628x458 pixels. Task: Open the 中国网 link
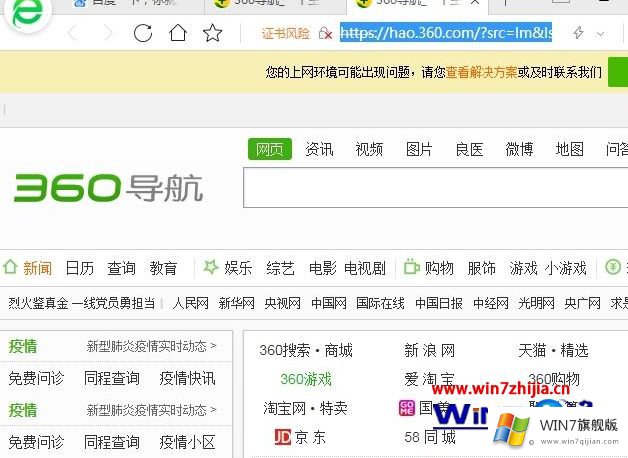pos(329,303)
